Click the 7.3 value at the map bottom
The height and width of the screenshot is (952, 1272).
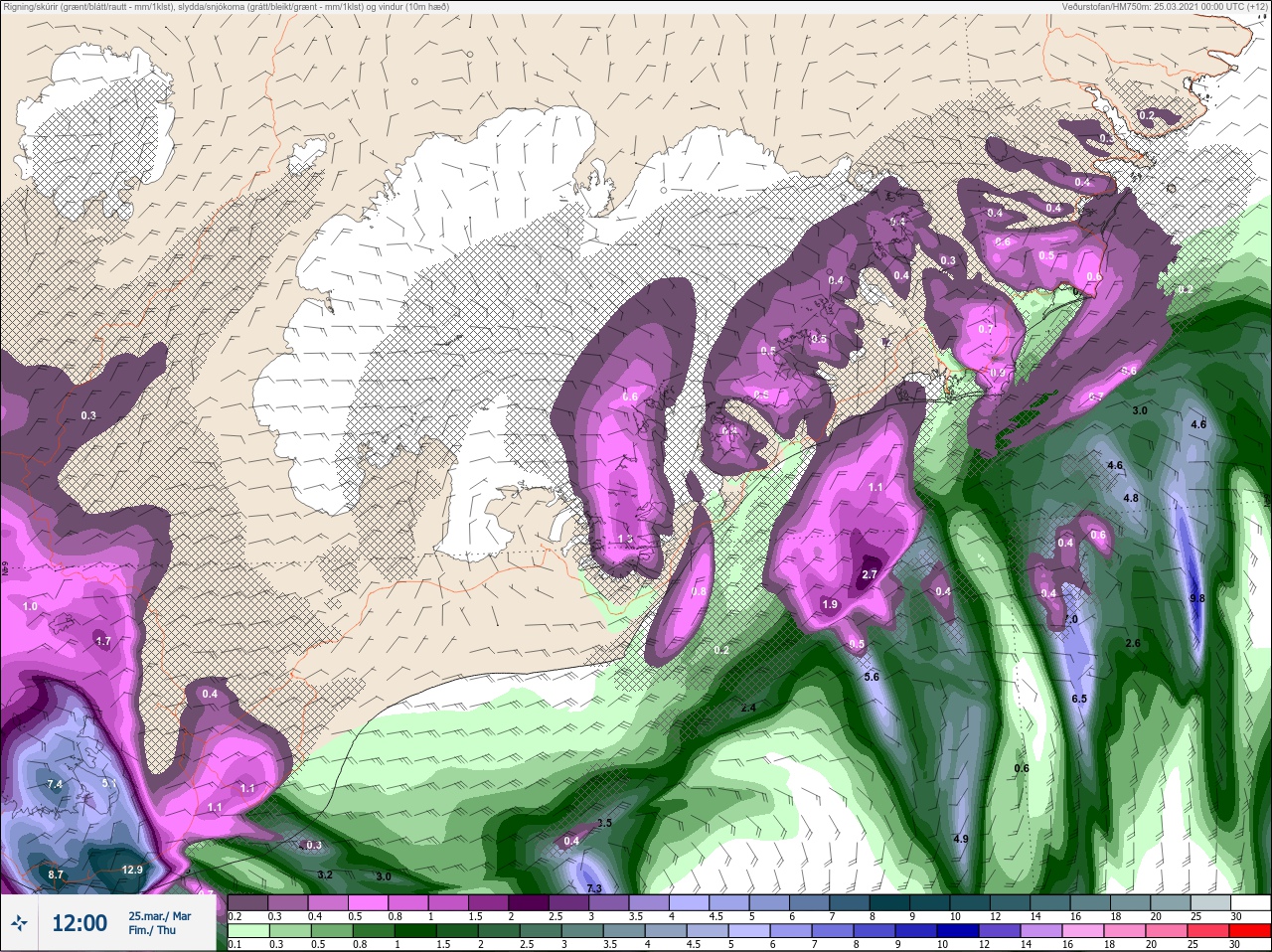594,887
